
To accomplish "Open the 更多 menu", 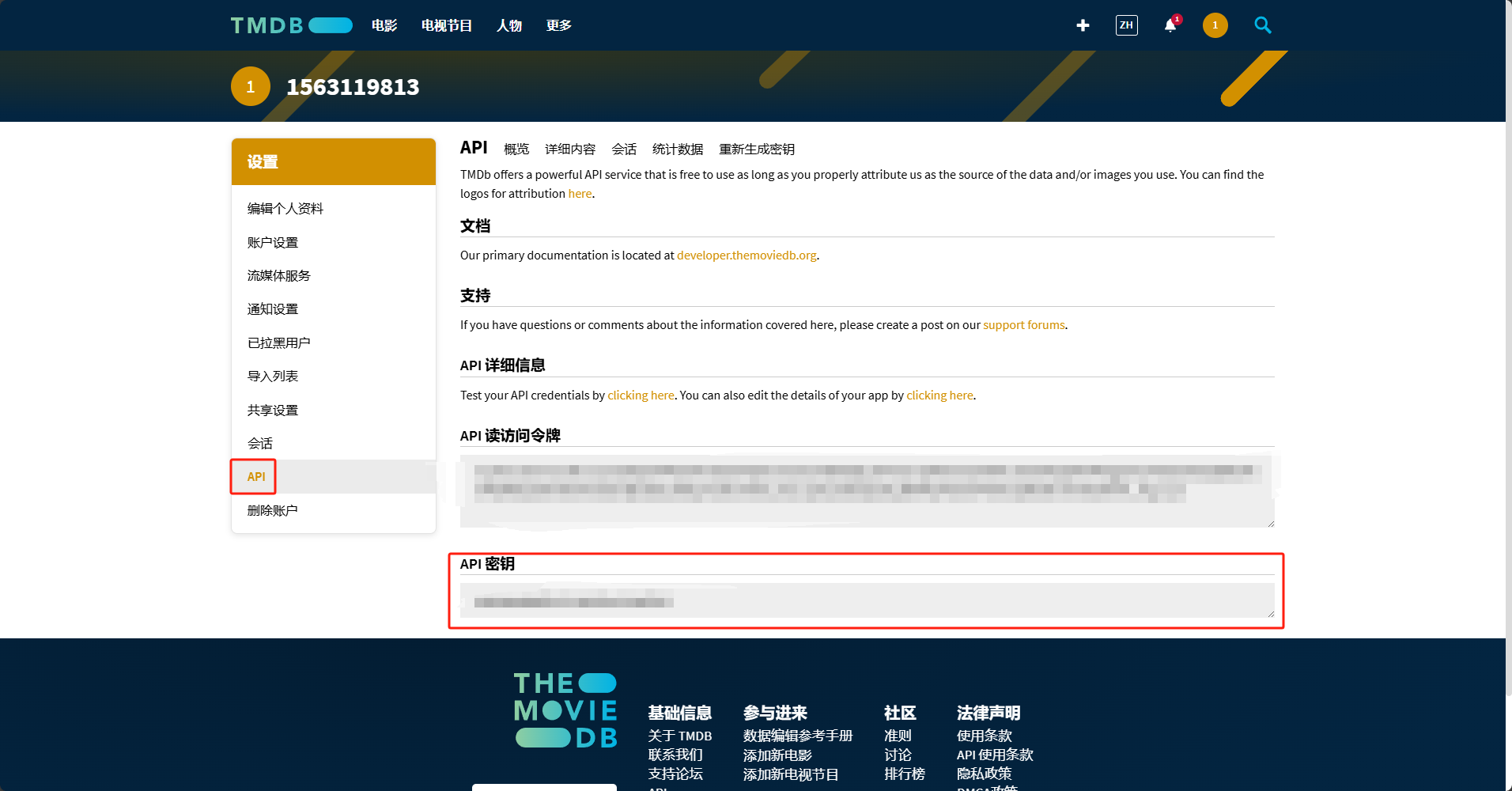I will click(x=559, y=25).
